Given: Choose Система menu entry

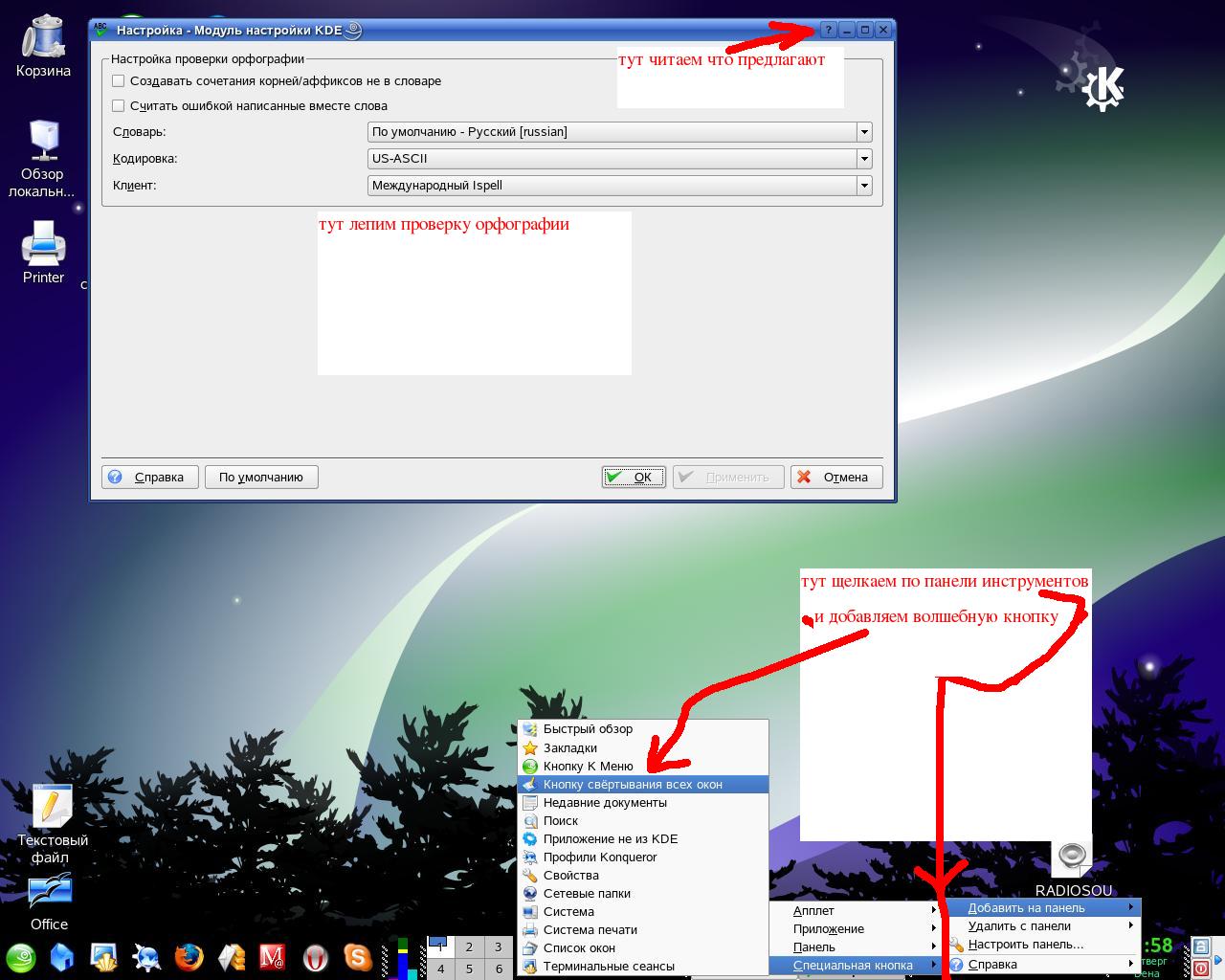Looking at the screenshot, I should coord(643,912).
